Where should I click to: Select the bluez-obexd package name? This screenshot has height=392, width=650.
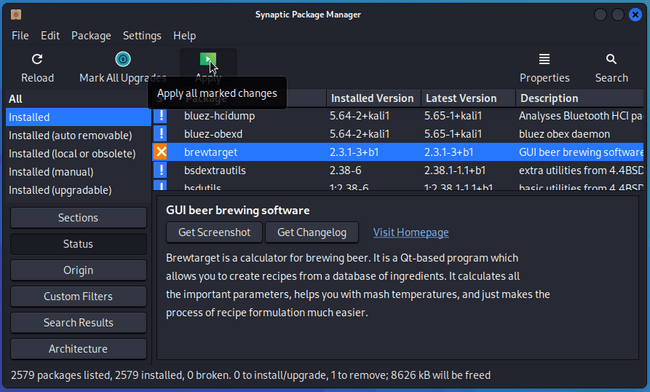coord(213,134)
